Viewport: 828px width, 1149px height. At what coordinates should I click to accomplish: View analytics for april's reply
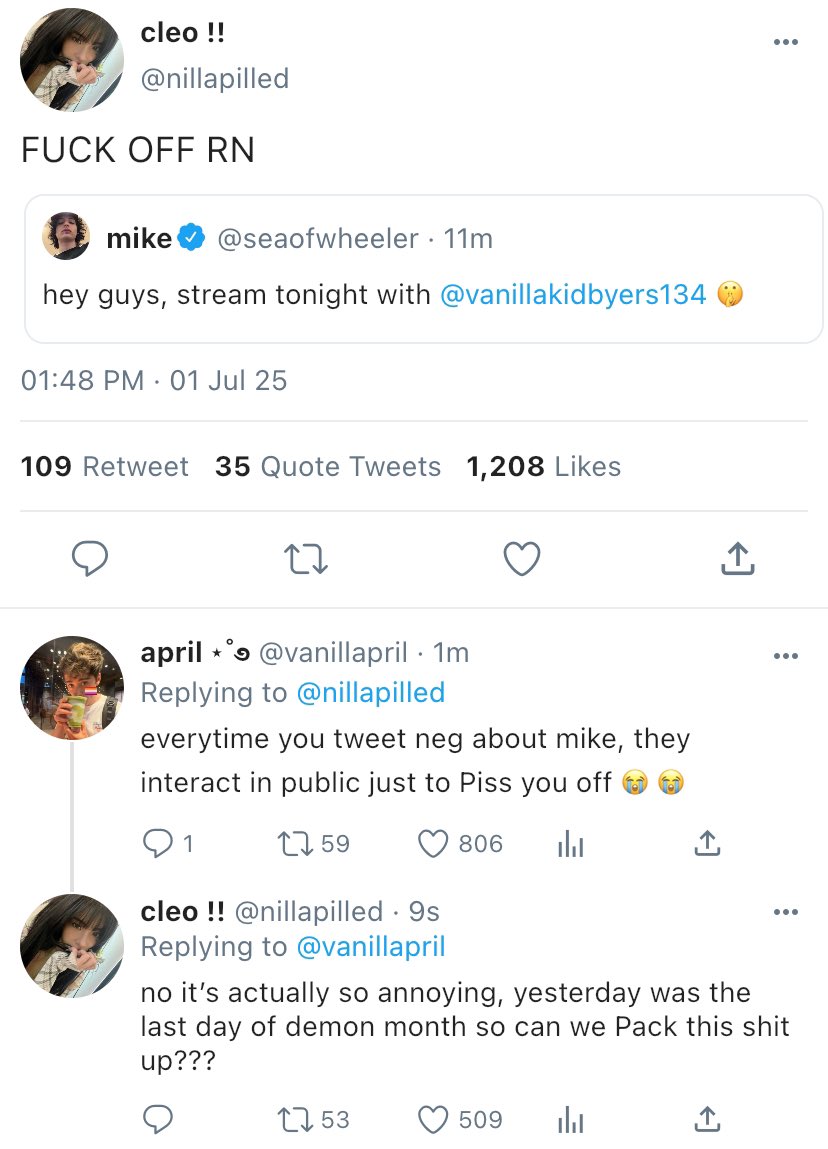point(569,845)
